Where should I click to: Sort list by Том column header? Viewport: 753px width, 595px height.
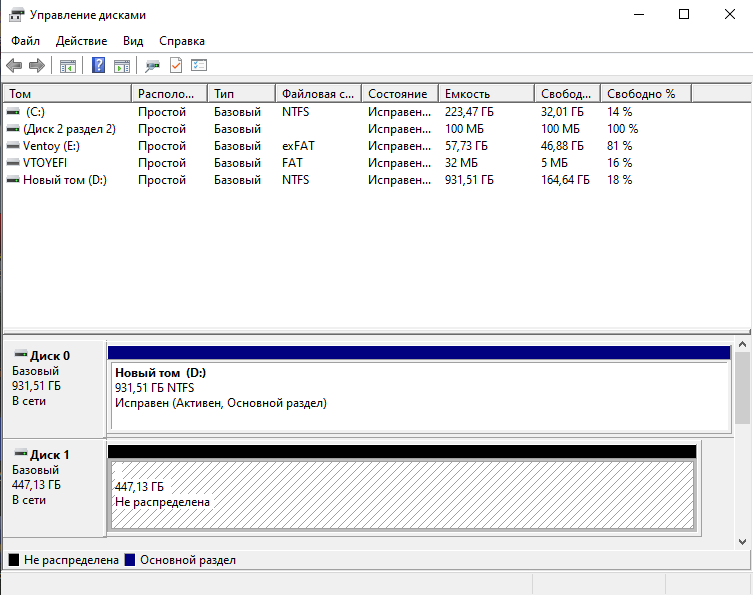[x=66, y=93]
